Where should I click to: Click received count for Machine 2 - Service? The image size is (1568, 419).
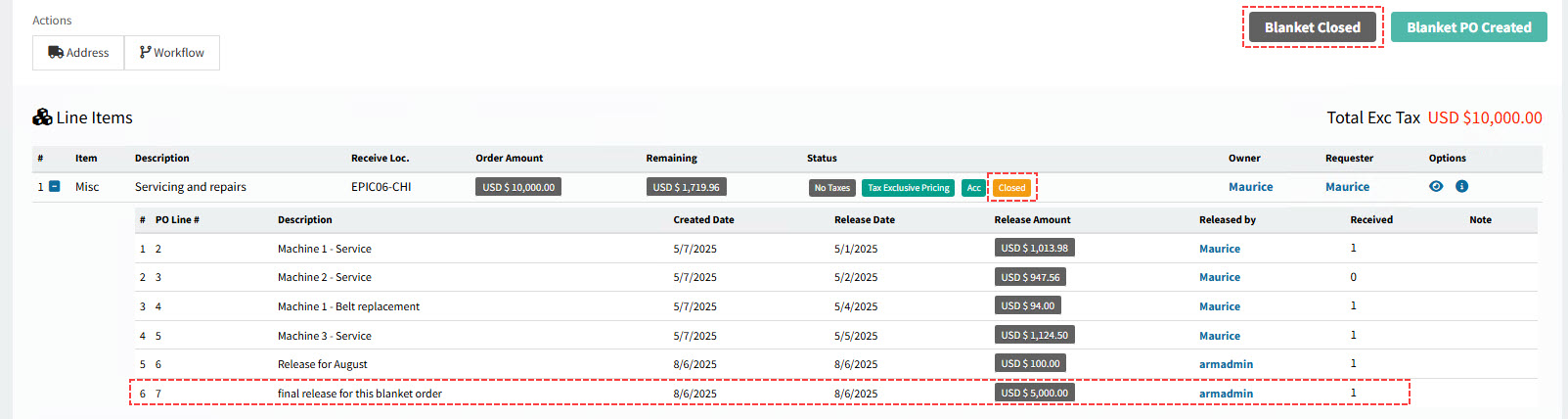point(1353,277)
